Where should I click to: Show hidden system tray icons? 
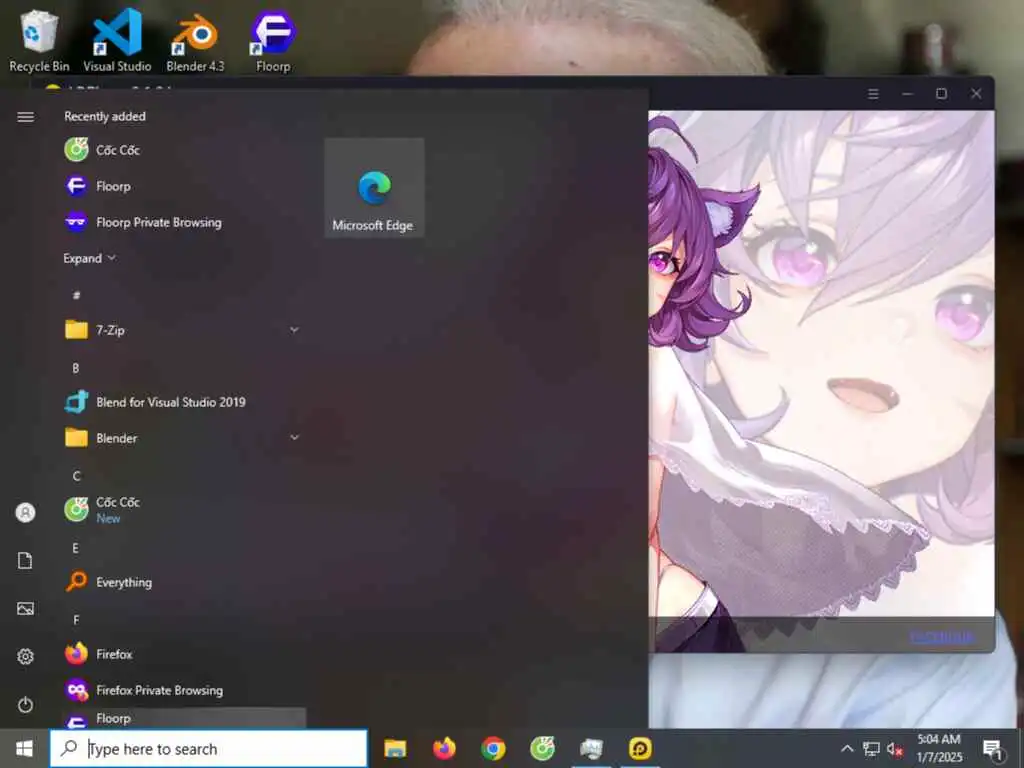point(847,749)
